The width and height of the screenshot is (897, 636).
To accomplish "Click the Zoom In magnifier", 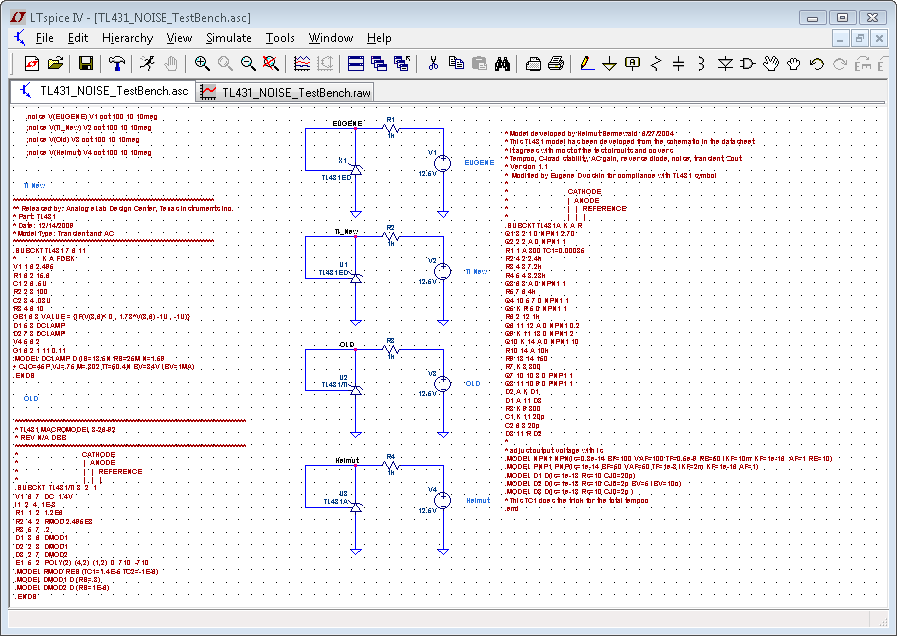I will pos(202,63).
